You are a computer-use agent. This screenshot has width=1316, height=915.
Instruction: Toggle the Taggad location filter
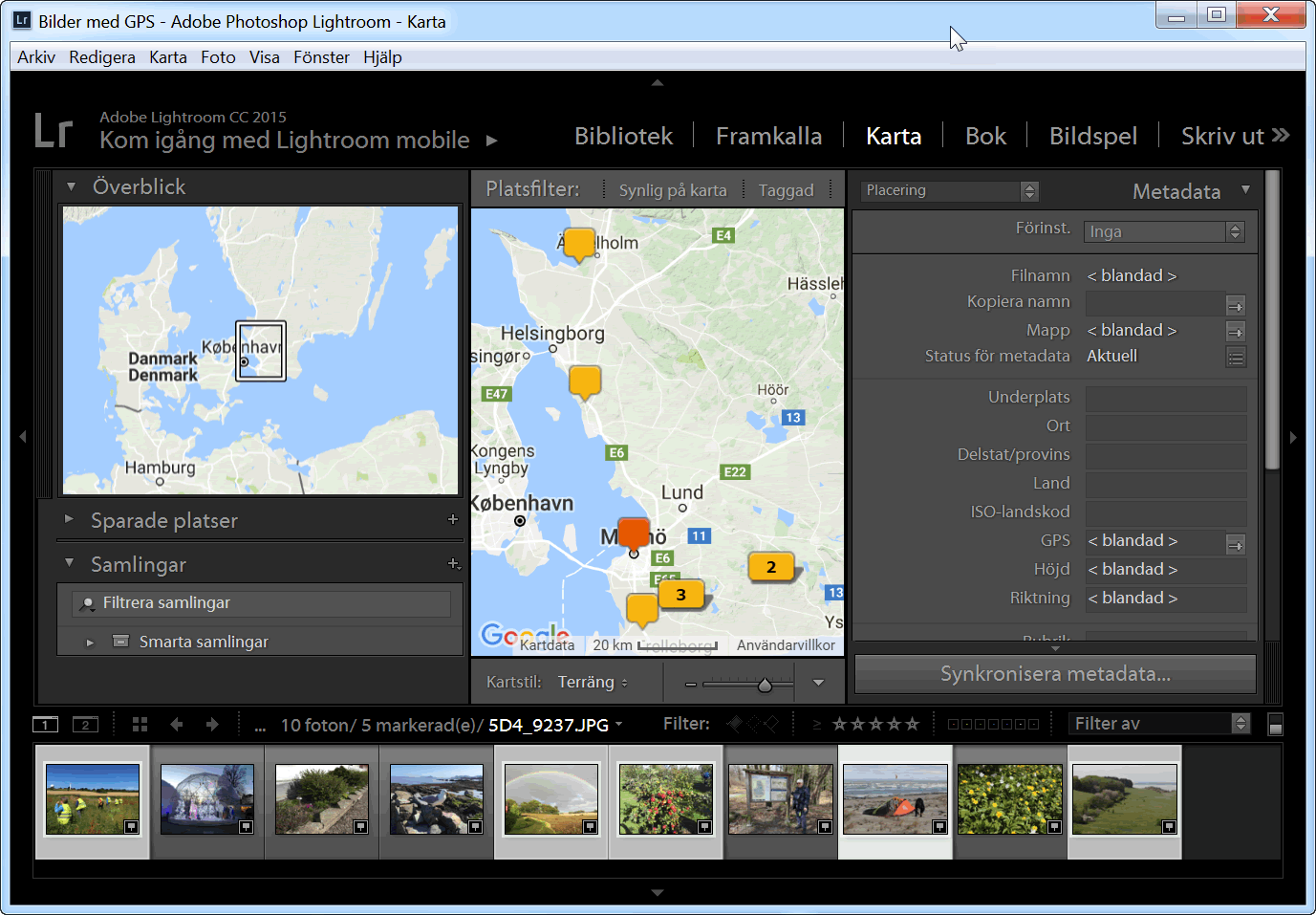point(786,190)
